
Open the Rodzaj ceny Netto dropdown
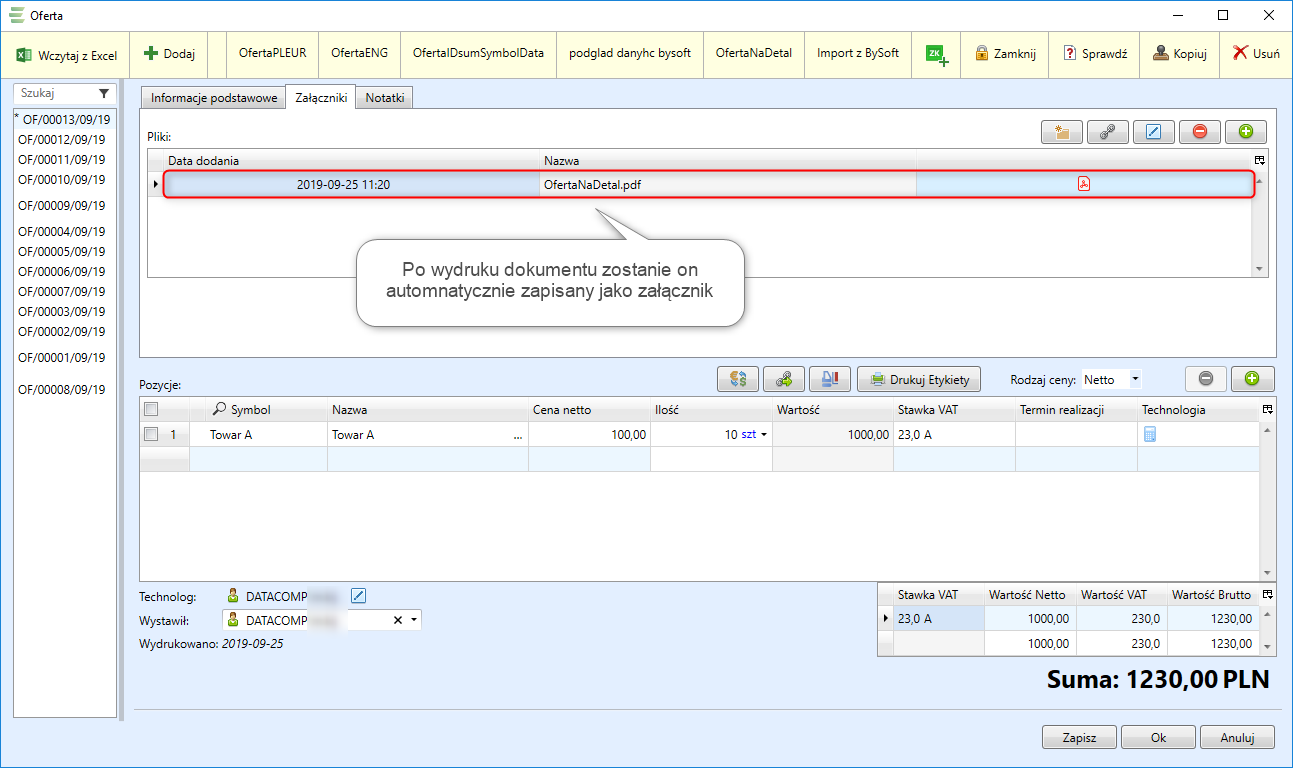coord(1135,379)
